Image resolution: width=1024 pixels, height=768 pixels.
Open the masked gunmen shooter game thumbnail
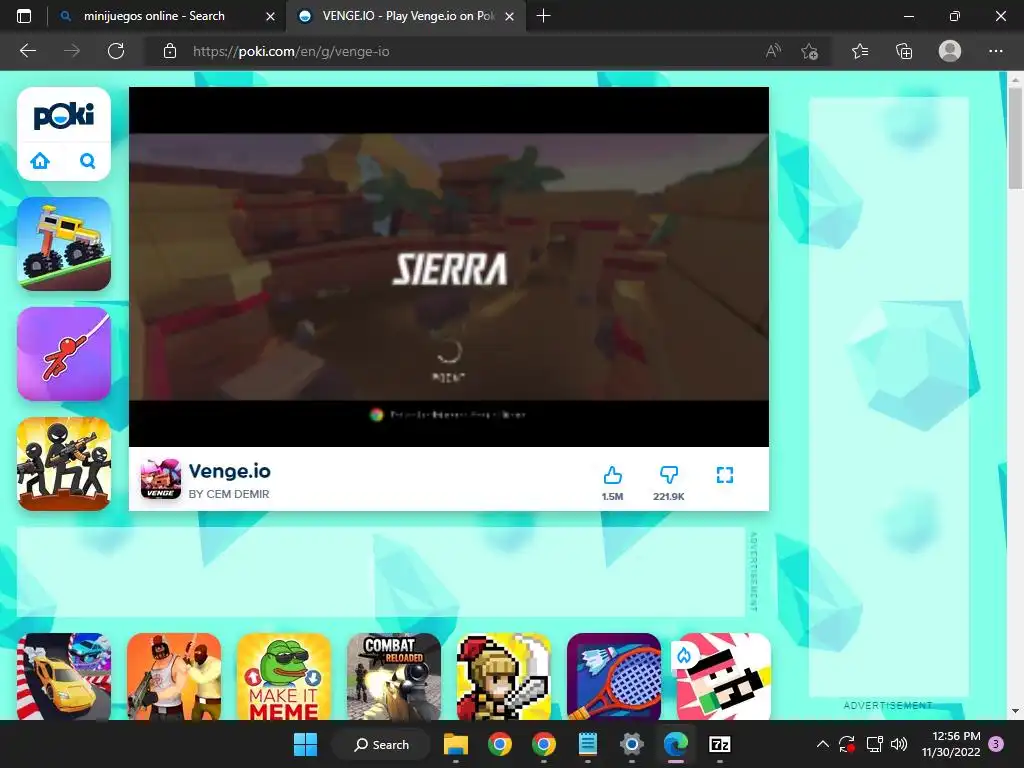pyautogui.click(x=174, y=677)
